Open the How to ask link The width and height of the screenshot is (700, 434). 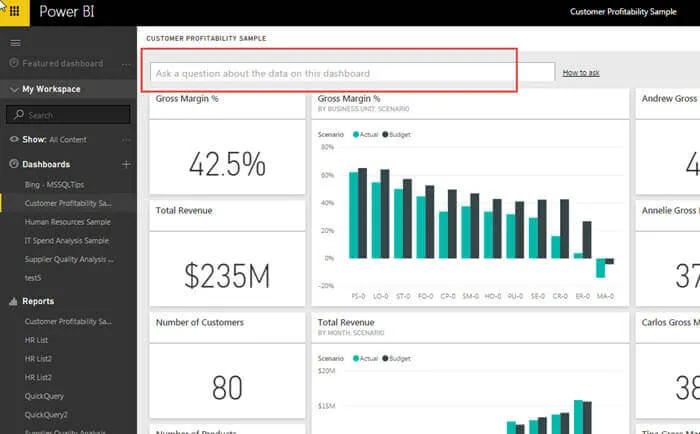[581, 72]
